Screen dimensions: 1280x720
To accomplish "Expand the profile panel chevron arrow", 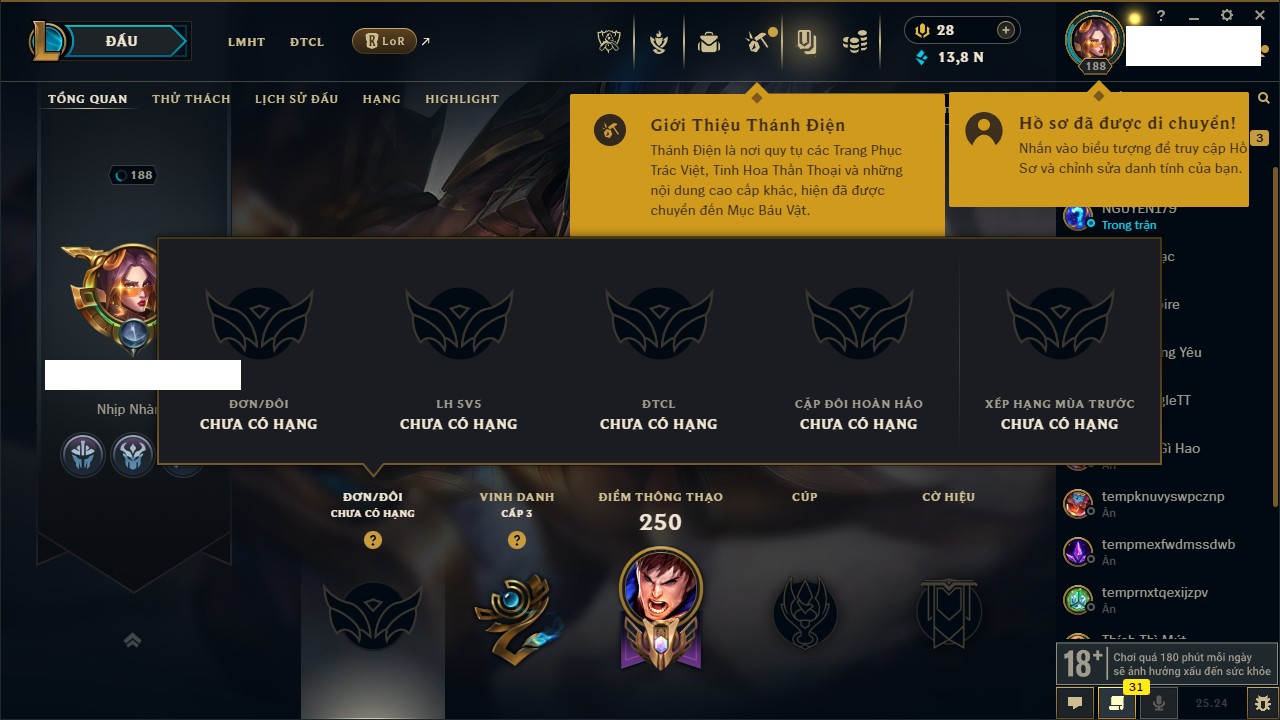I will pos(132,640).
